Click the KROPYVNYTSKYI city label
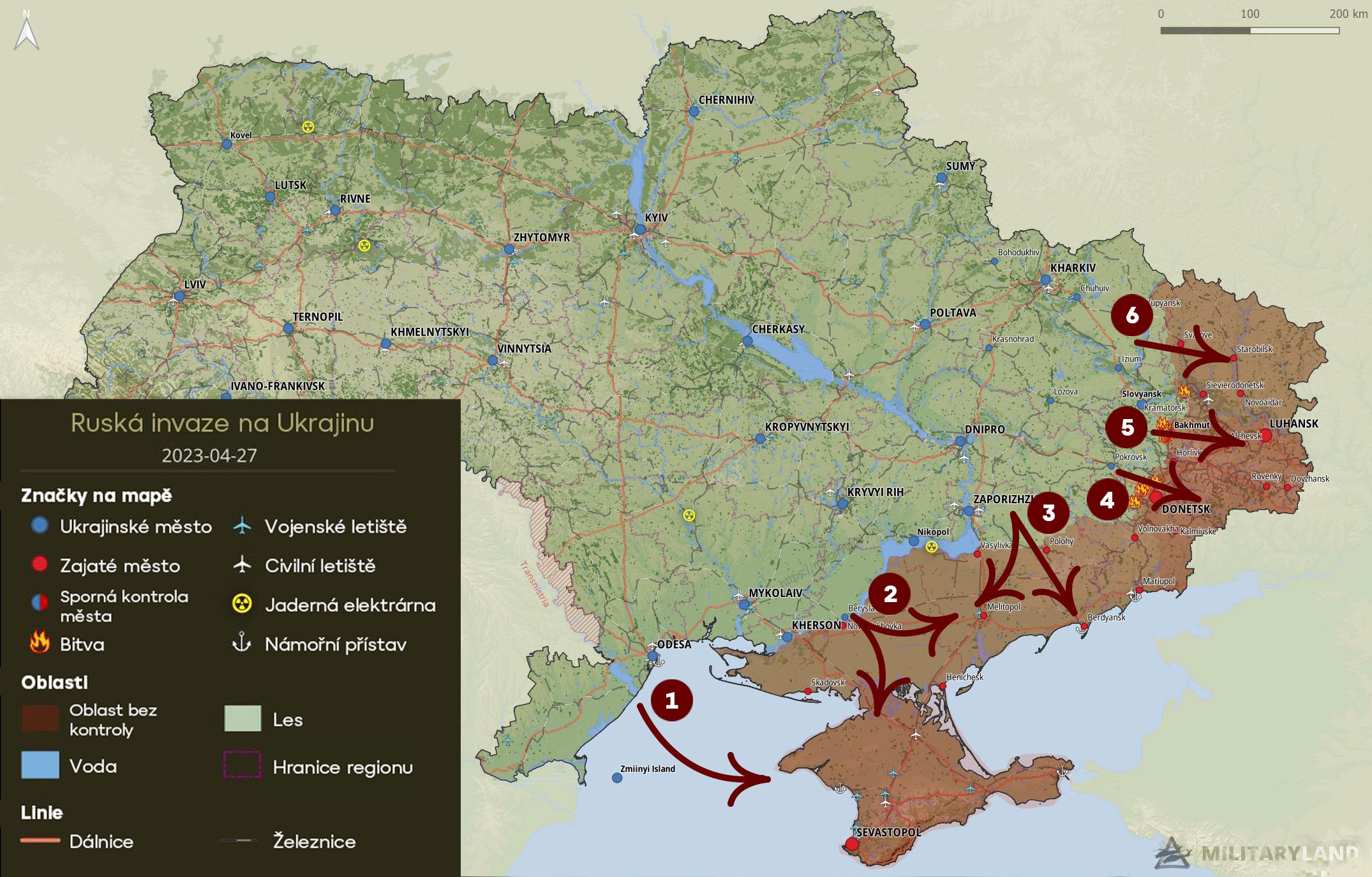 click(x=807, y=427)
